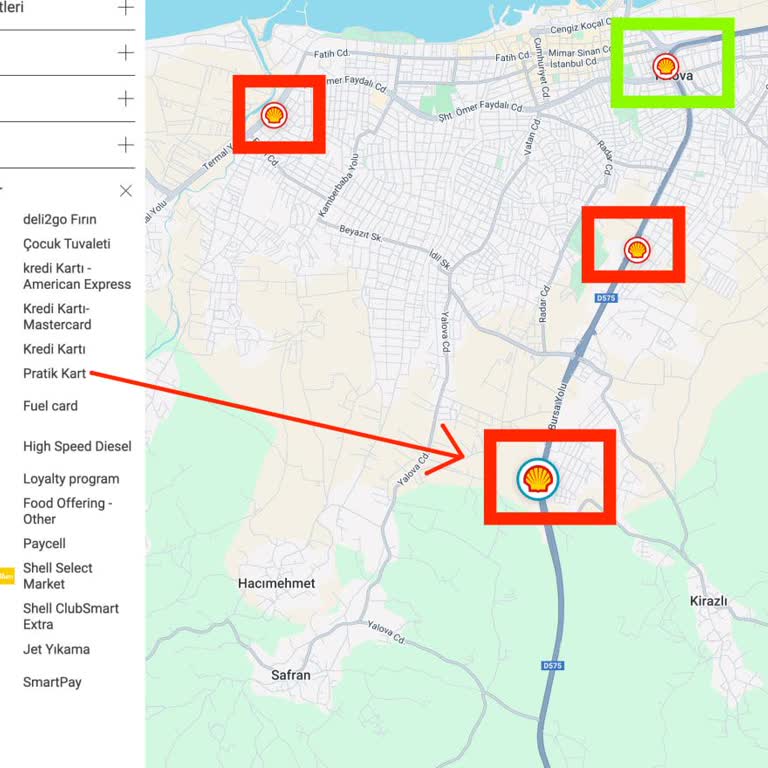Select the Fuel card filter
Image resolution: width=768 pixels, height=768 pixels.
(x=50, y=406)
